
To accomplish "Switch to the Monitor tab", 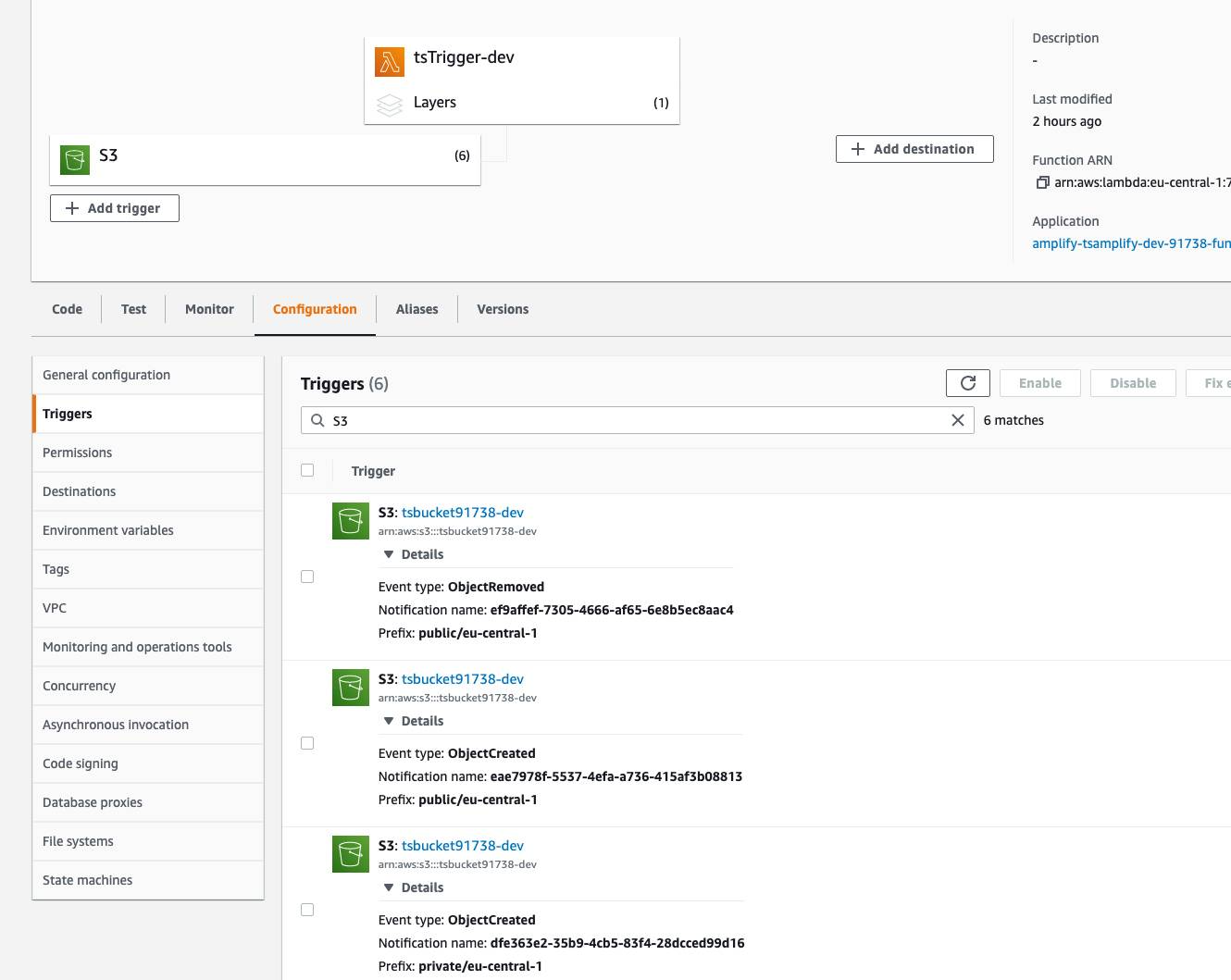I will pos(209,309).
